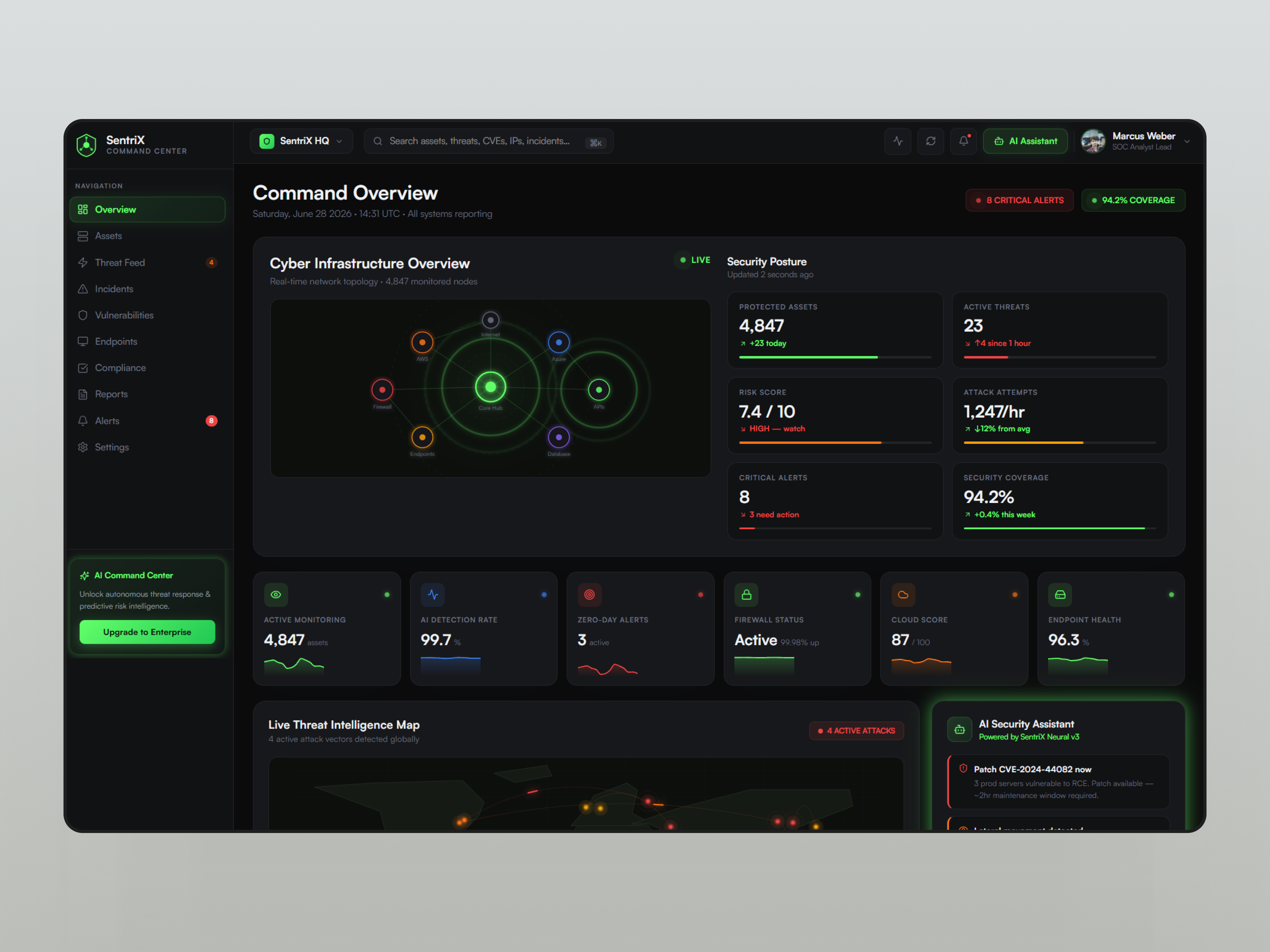Click the activity pulse icon in top bar
1270x952 pixels.
898,141
